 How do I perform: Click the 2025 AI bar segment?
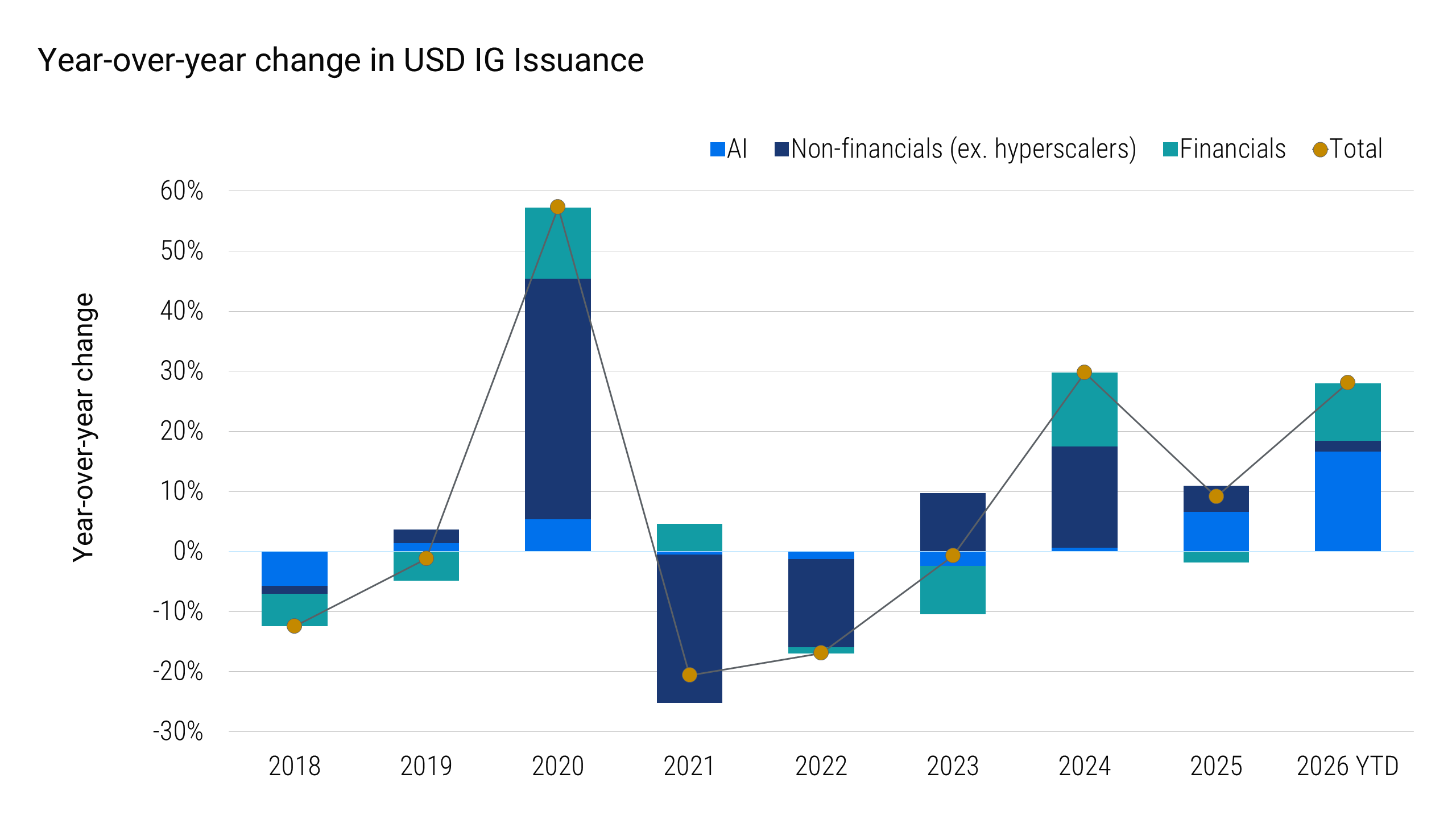(1216, 532)
